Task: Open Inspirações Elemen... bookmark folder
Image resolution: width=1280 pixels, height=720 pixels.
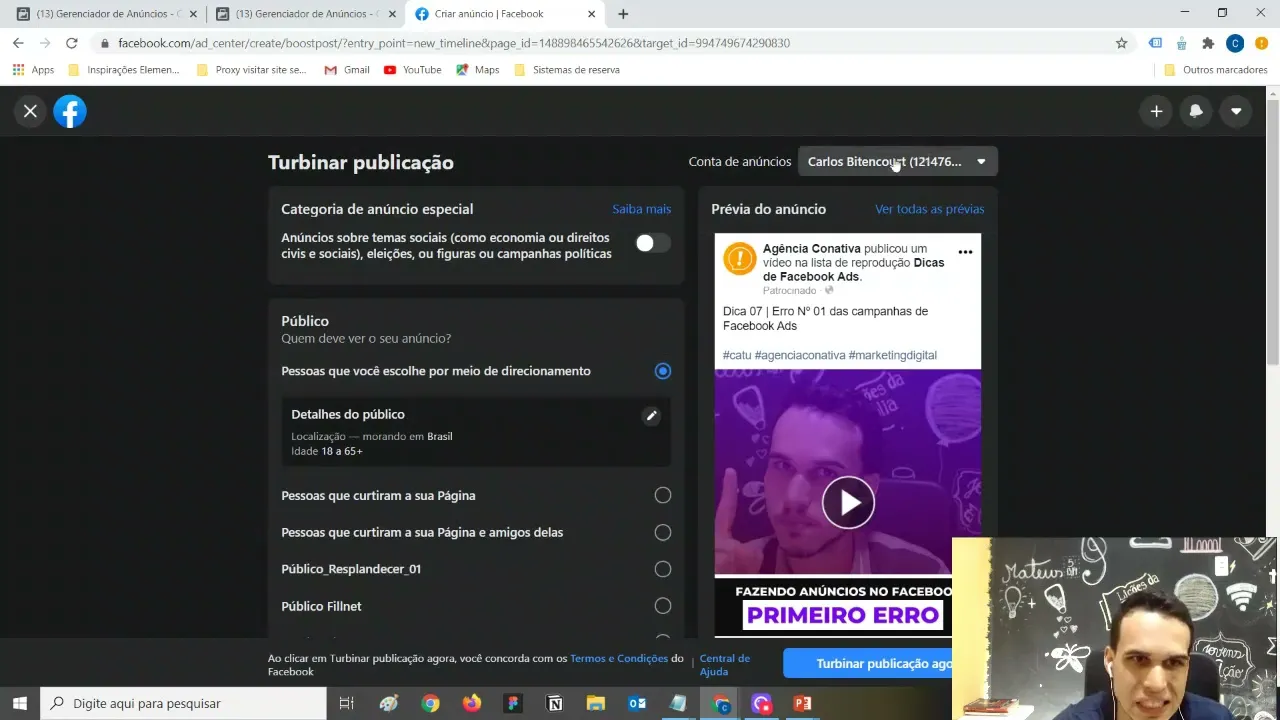Action: pyautogui.click(x=123, y=70)
